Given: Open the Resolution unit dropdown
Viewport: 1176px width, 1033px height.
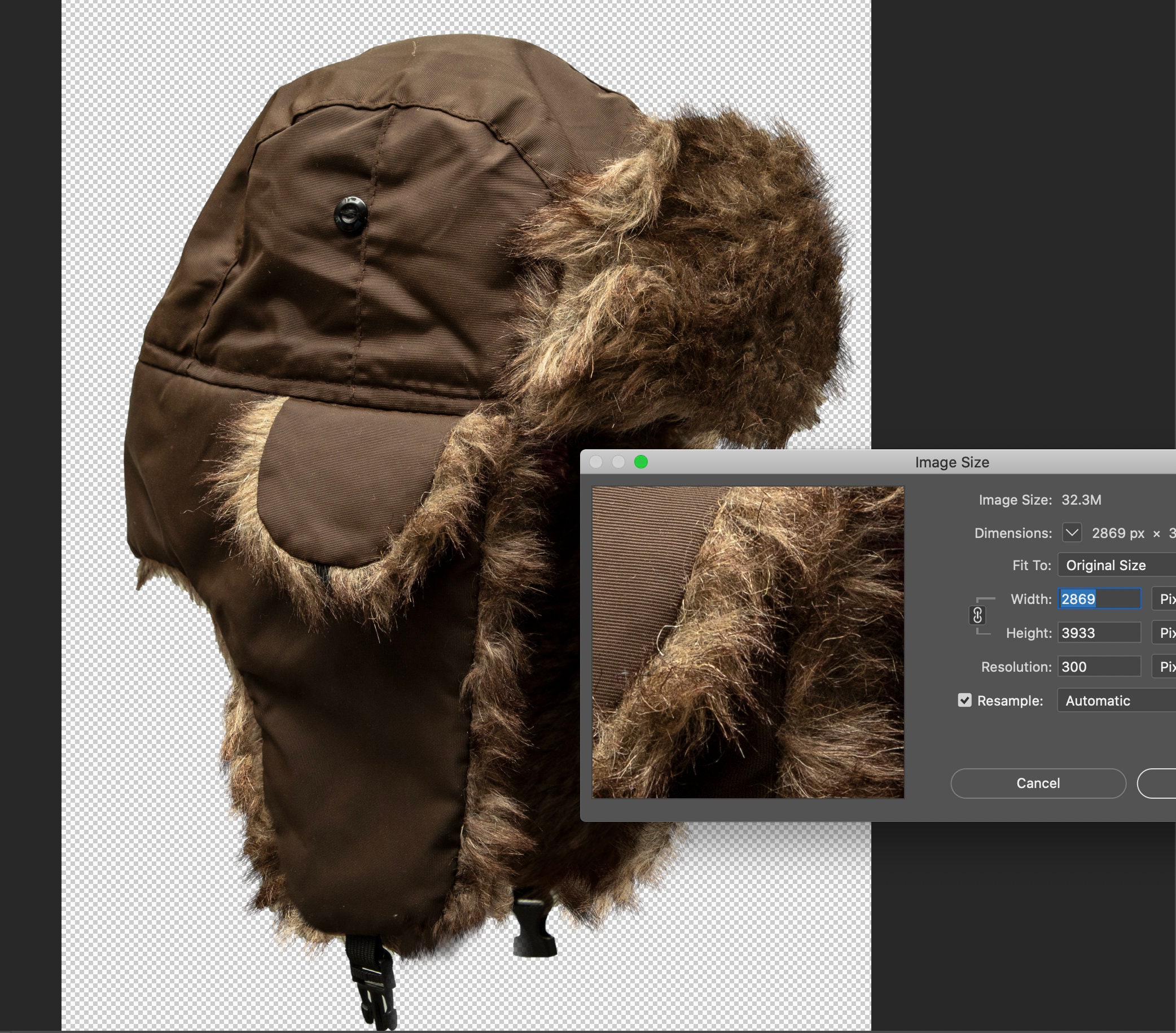Looking at the screenshot, I should tap(1164, 667).
